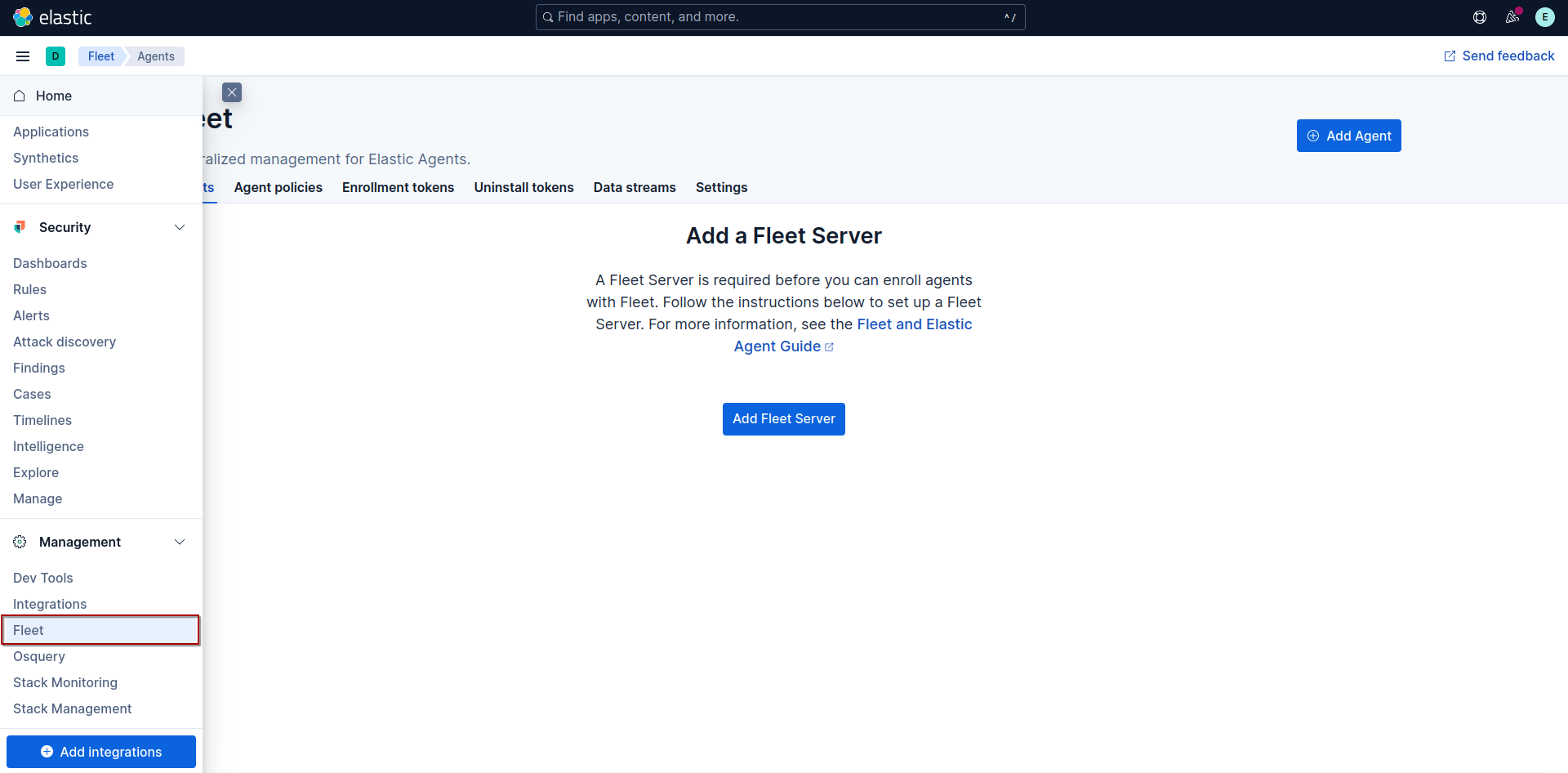The image size is (1568, 773).
Task: Go to Home in the sidebar
Action: point(101,96)
